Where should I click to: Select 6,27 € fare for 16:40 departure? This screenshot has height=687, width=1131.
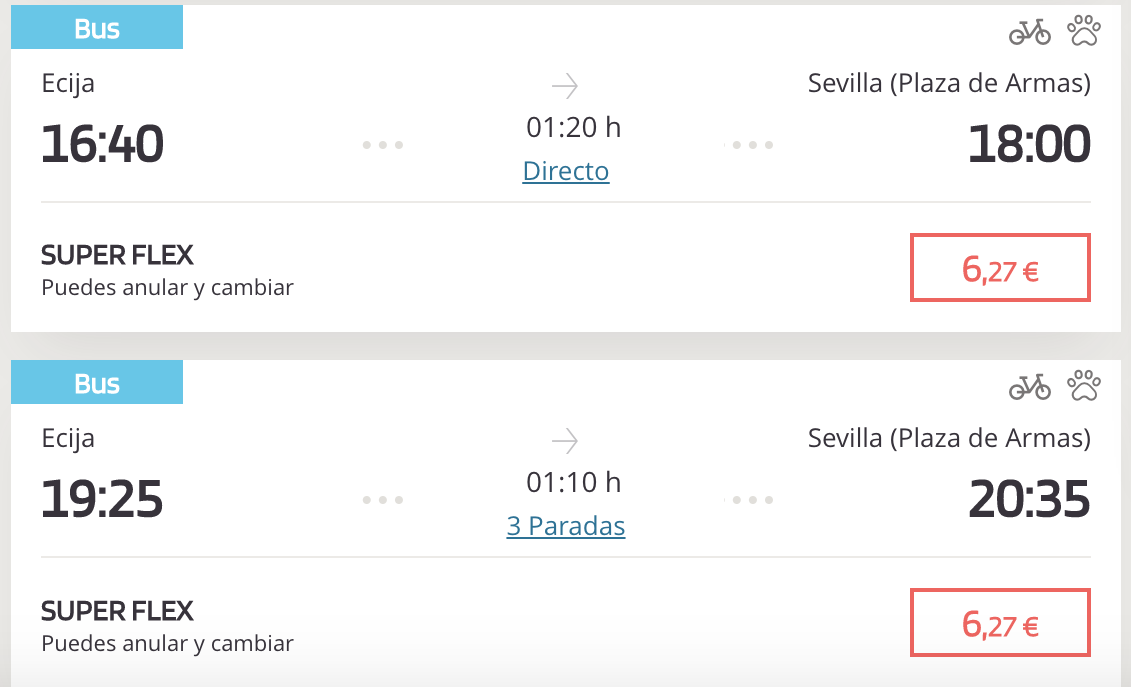[1000, 268]
